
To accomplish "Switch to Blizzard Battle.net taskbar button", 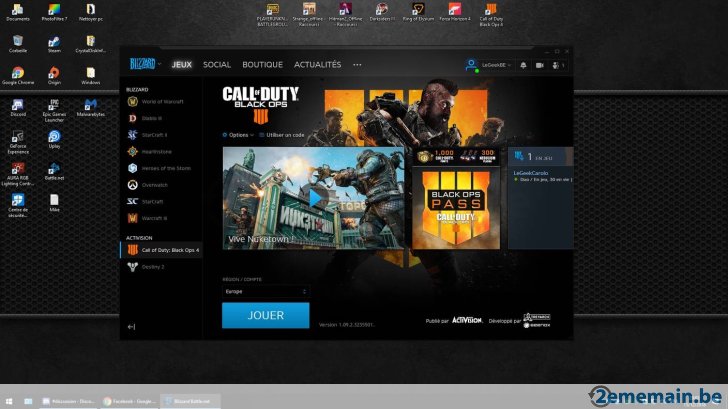I will [190, 401].
